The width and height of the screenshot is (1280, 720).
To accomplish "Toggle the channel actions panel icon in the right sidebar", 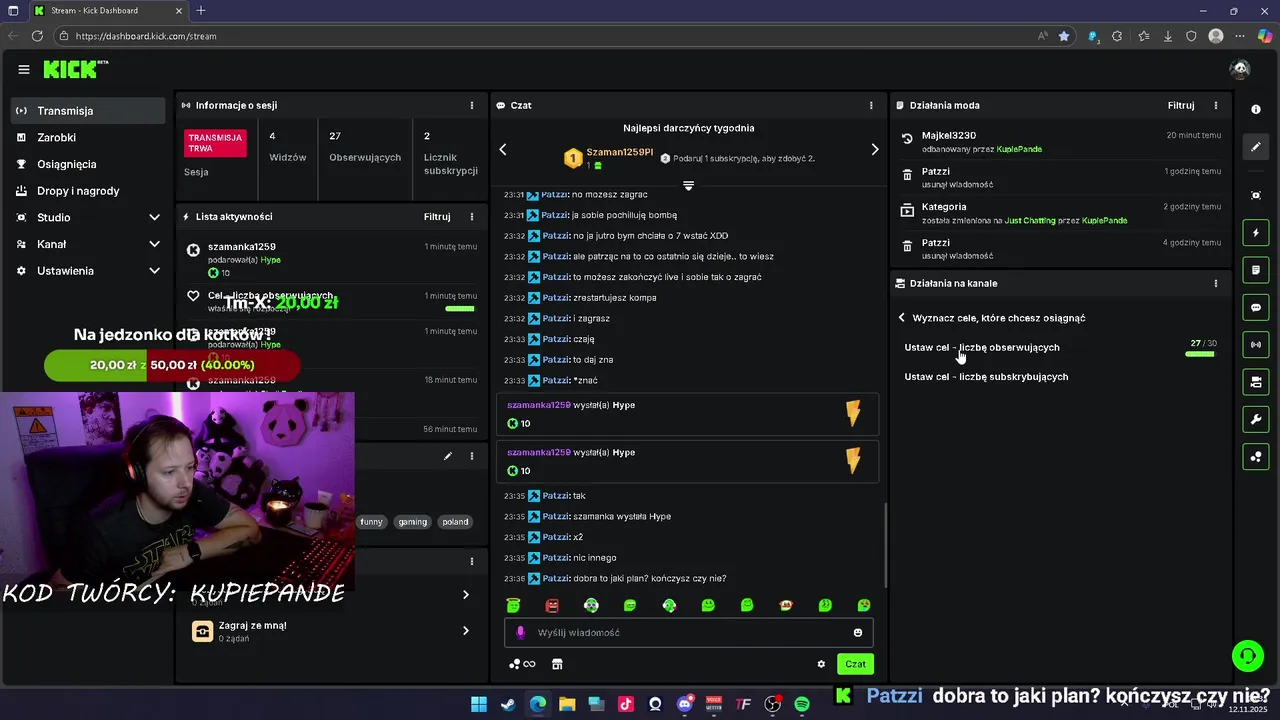I will [1256, 382].
